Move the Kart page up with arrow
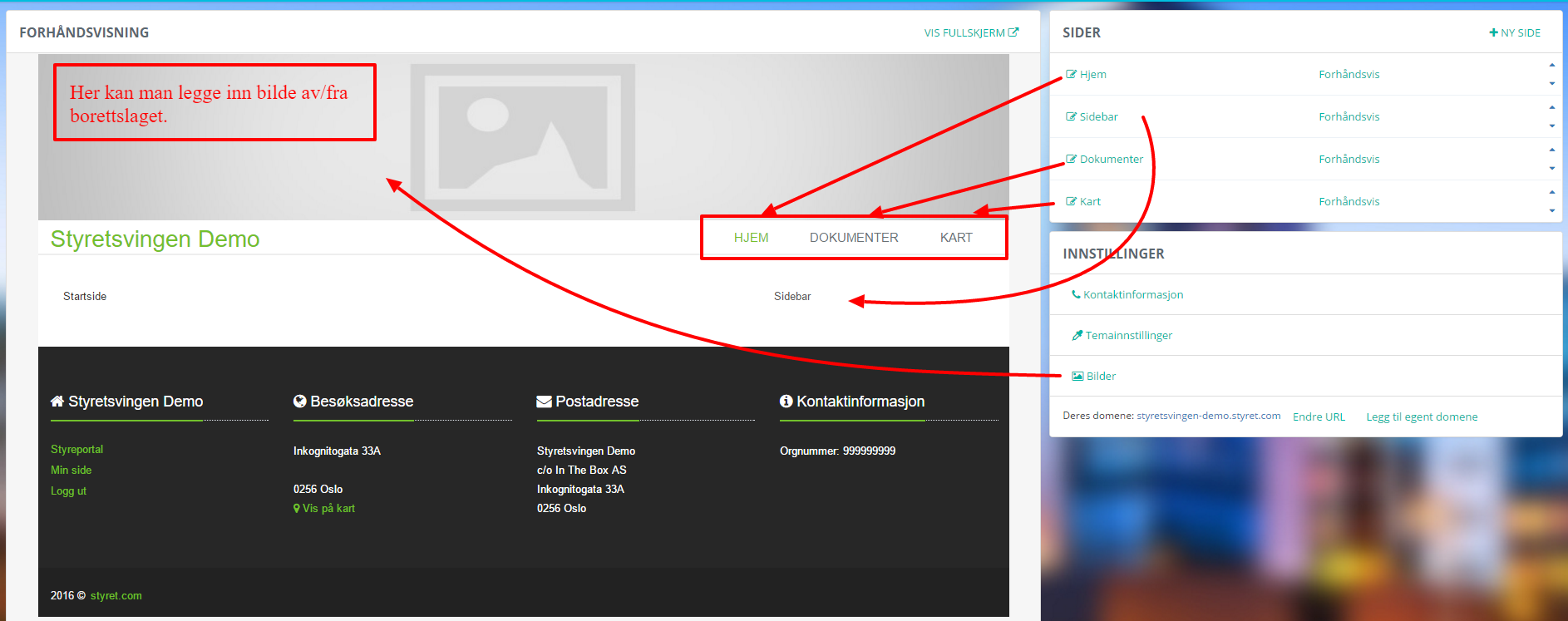The image size is (1568, 621). point(1551,192)
